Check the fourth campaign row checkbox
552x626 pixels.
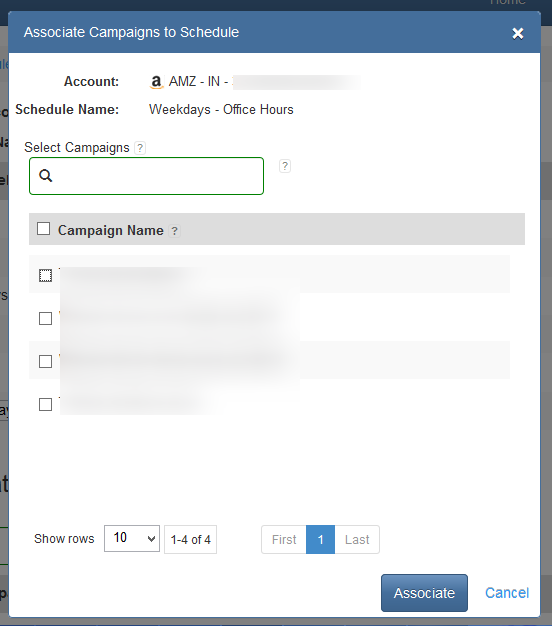[46, 404]
